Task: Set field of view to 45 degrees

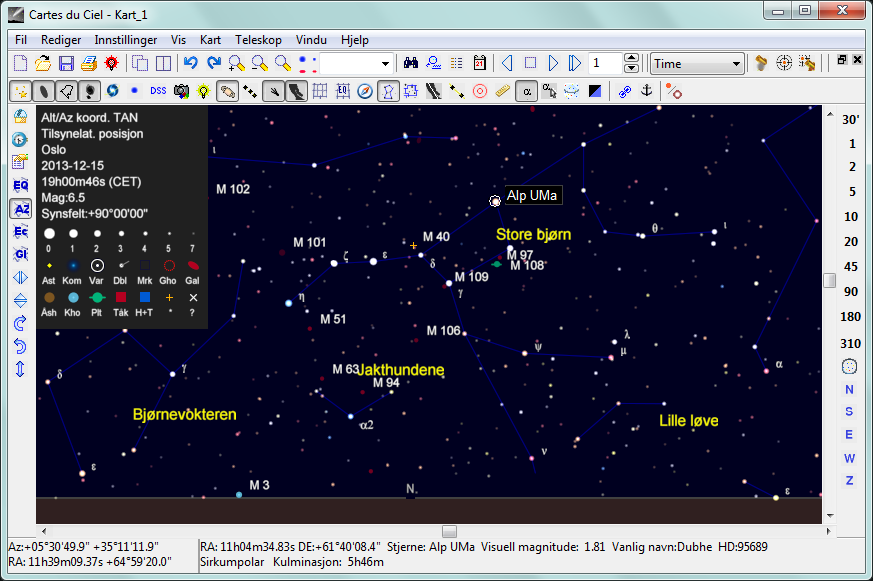Action: (850, 266)
